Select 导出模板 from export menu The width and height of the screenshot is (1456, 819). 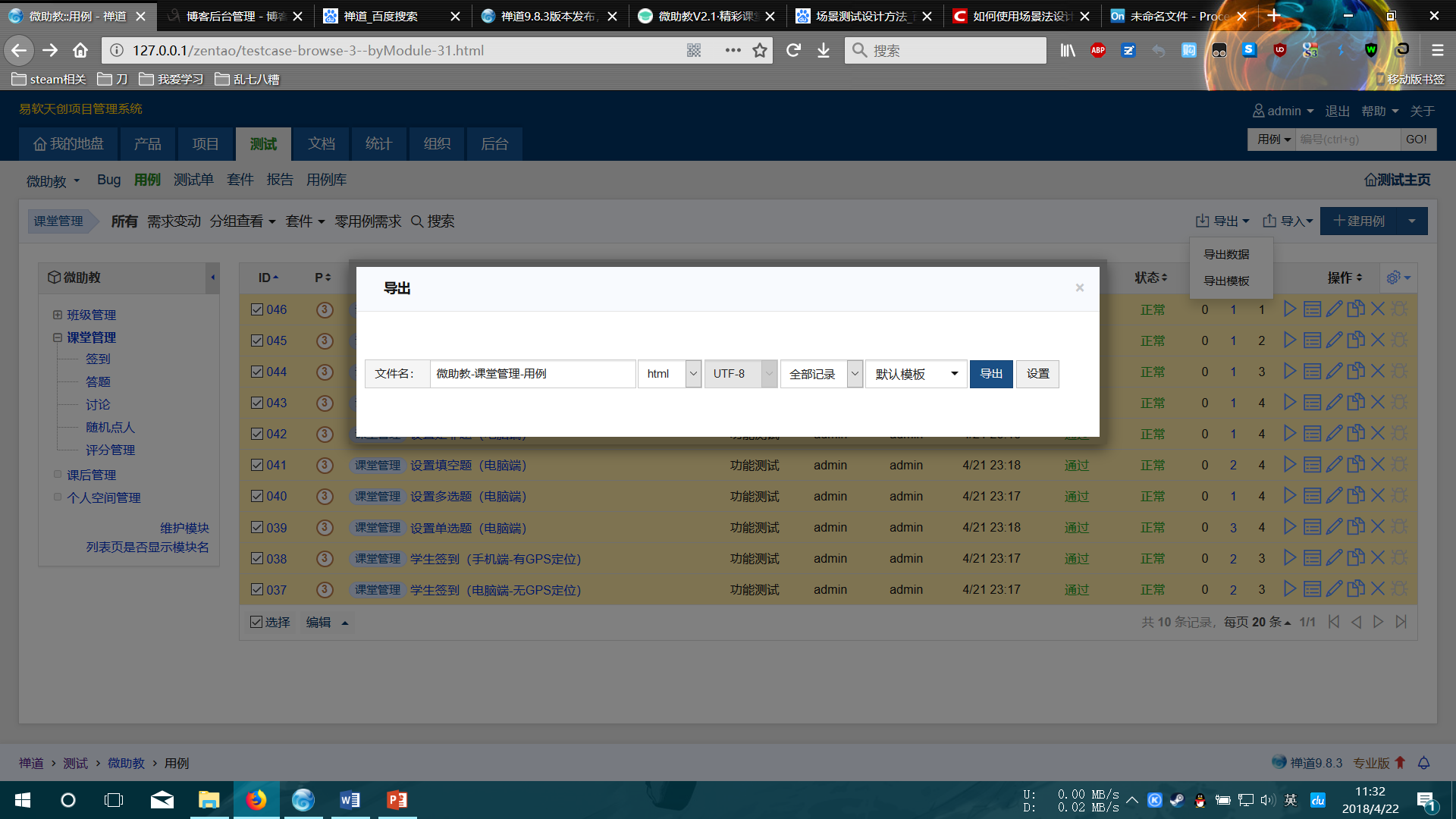pyautogui.click(x=1226, y=281)
